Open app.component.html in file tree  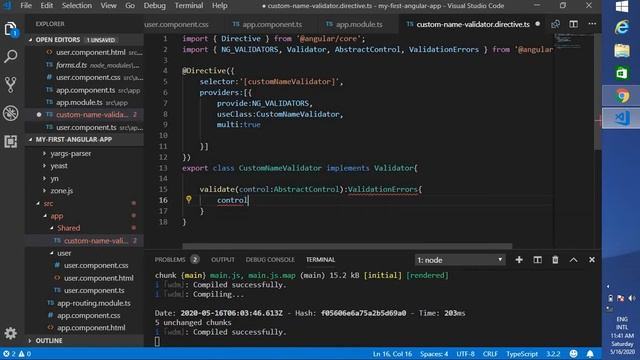(x=91, y=328)
